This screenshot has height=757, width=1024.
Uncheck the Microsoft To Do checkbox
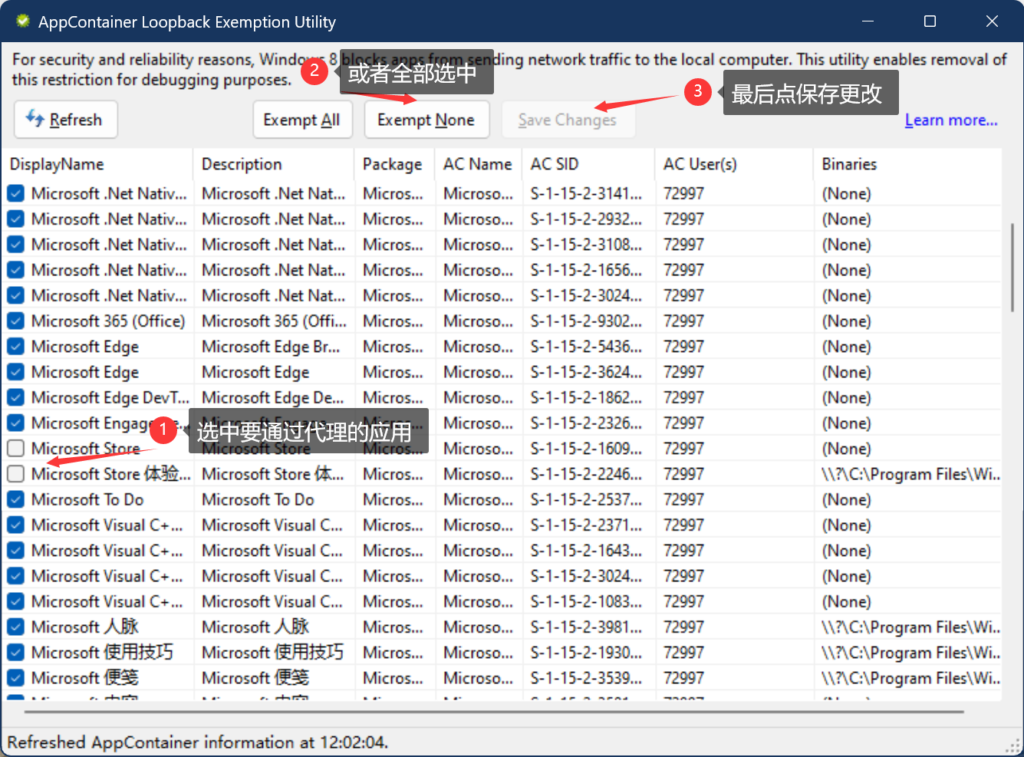tap(16, 499)
